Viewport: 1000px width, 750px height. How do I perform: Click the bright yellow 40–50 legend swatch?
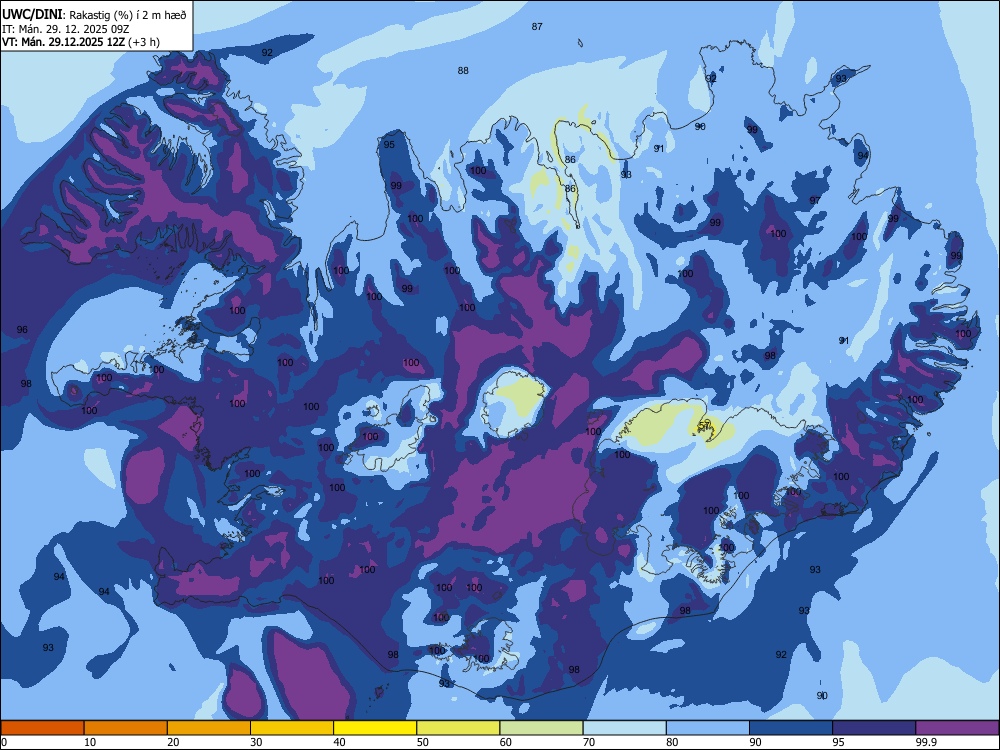[375, 728]
